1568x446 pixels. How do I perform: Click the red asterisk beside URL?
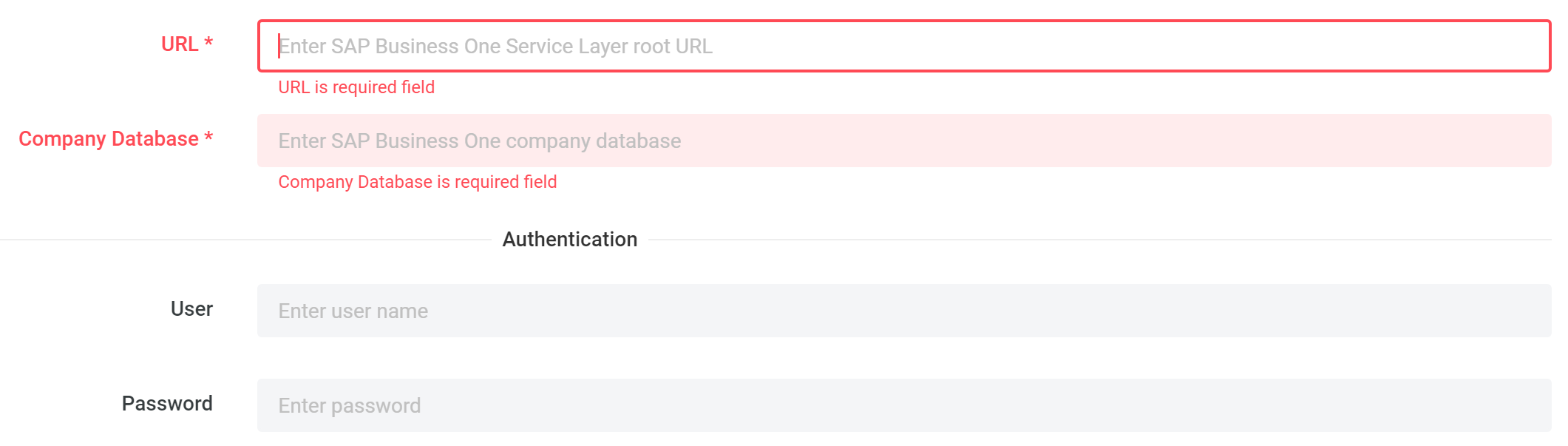208,41
